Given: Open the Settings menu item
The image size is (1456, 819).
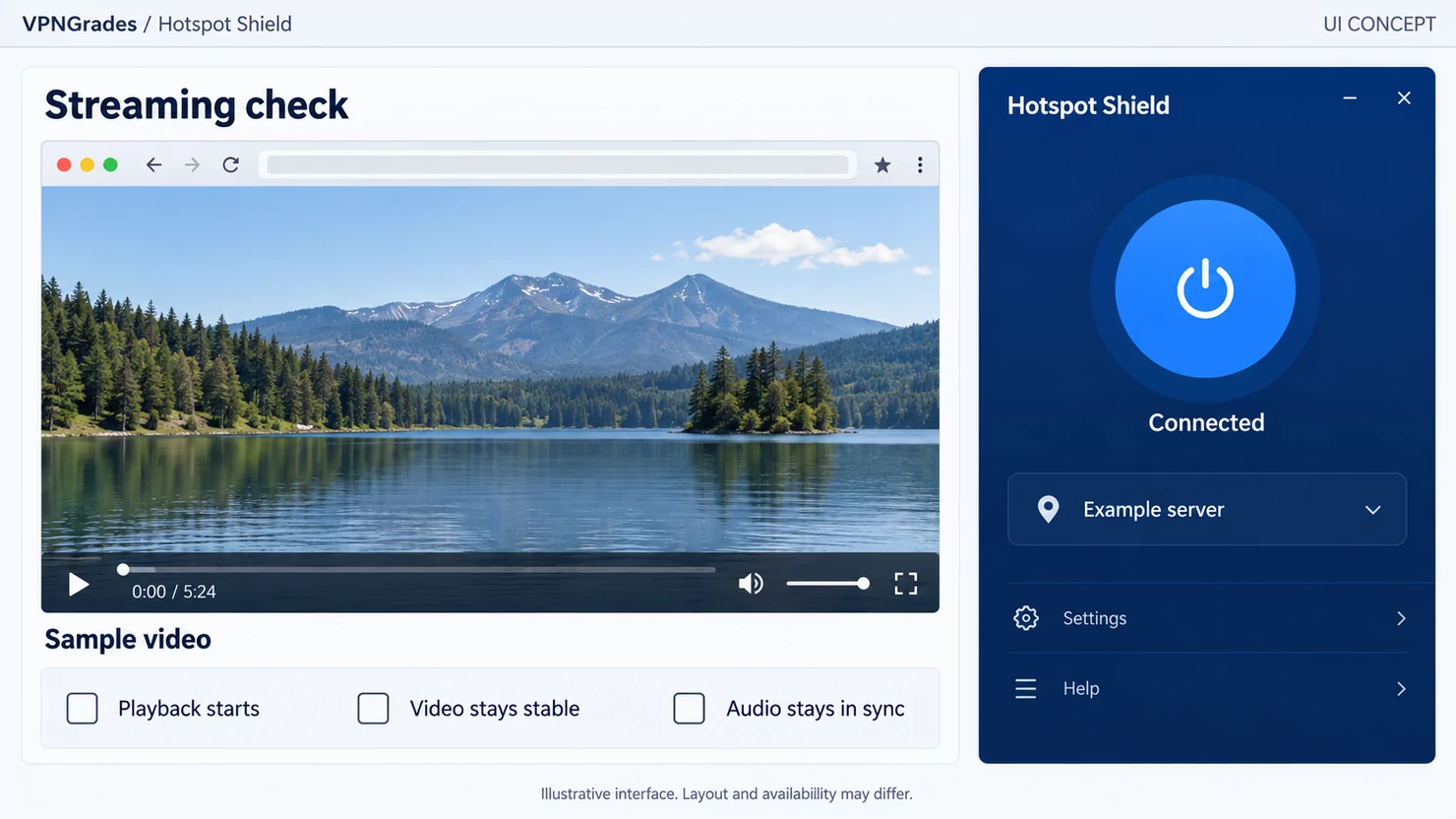Looking at the screenshot, I should (1207, 618).
